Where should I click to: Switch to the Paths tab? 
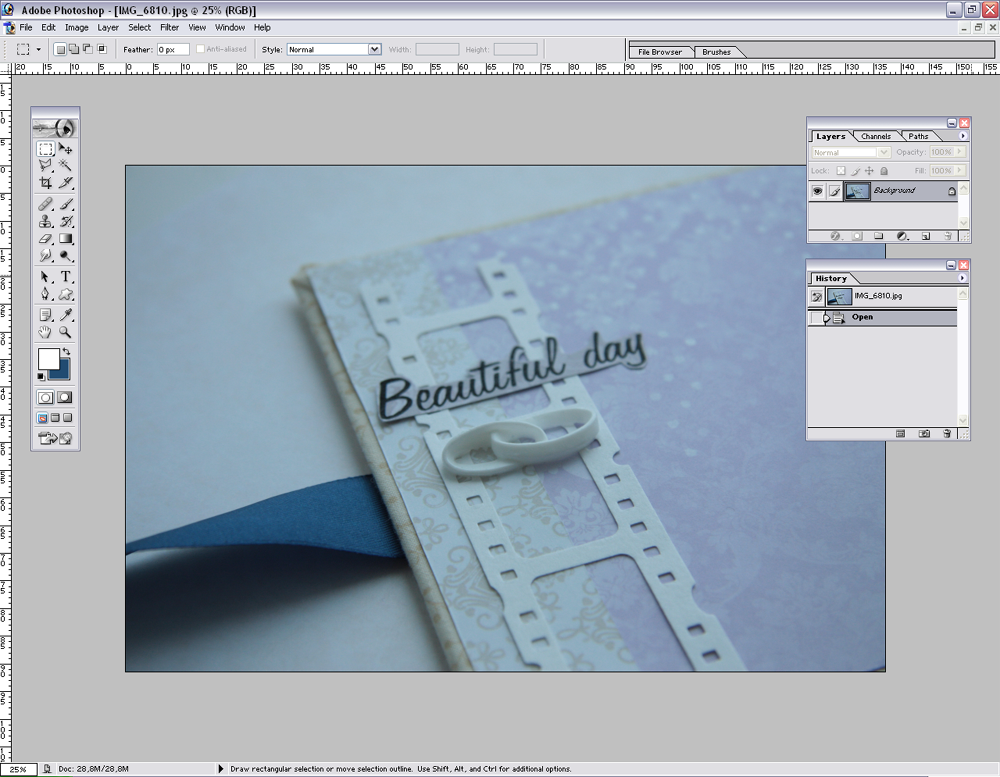point(918,136)
